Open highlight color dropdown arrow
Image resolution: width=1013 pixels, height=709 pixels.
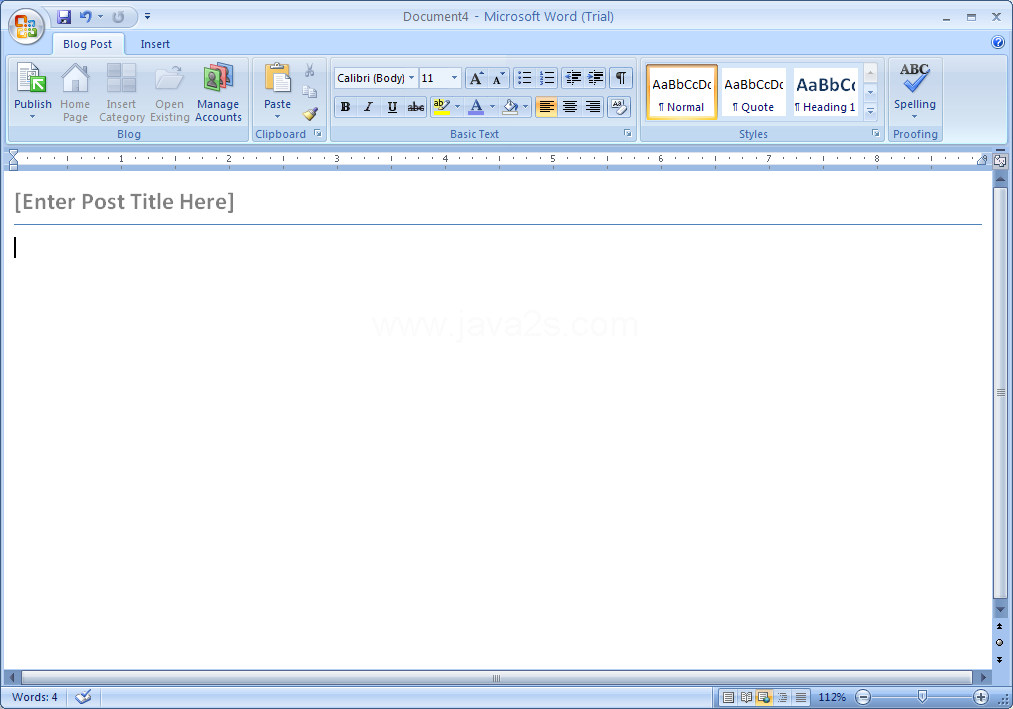457,107
